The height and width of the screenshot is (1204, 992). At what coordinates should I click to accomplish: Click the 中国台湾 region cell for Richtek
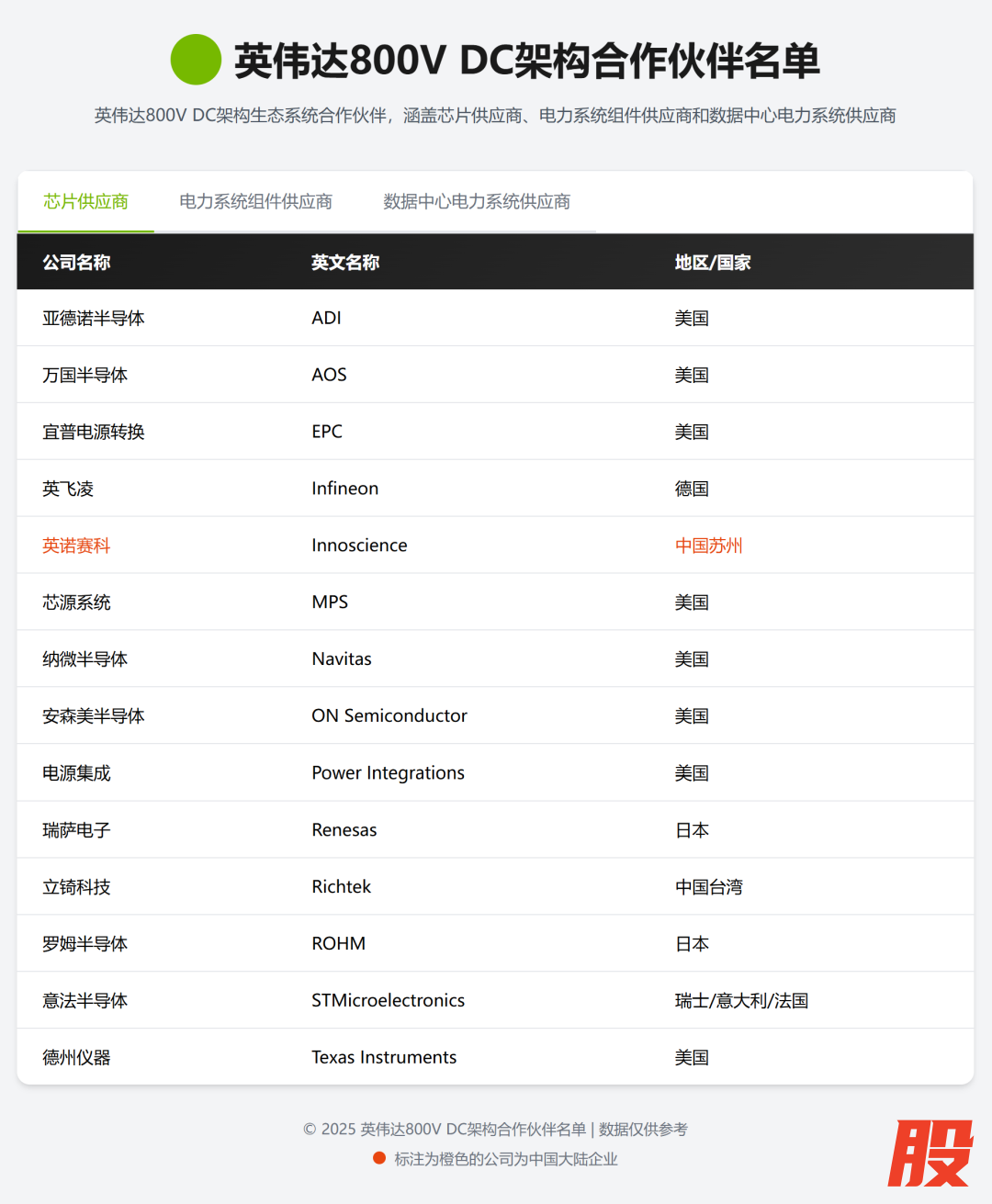point(708,887)
